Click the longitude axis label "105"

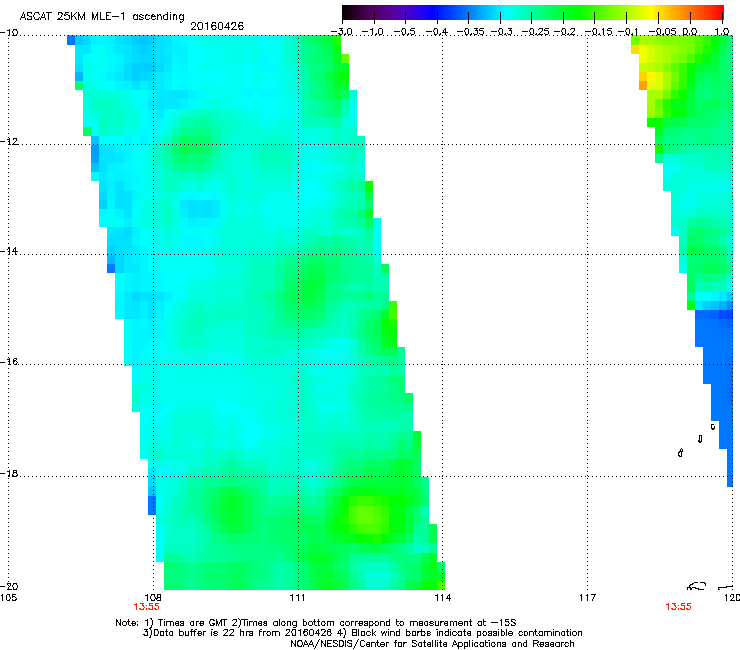8,598
